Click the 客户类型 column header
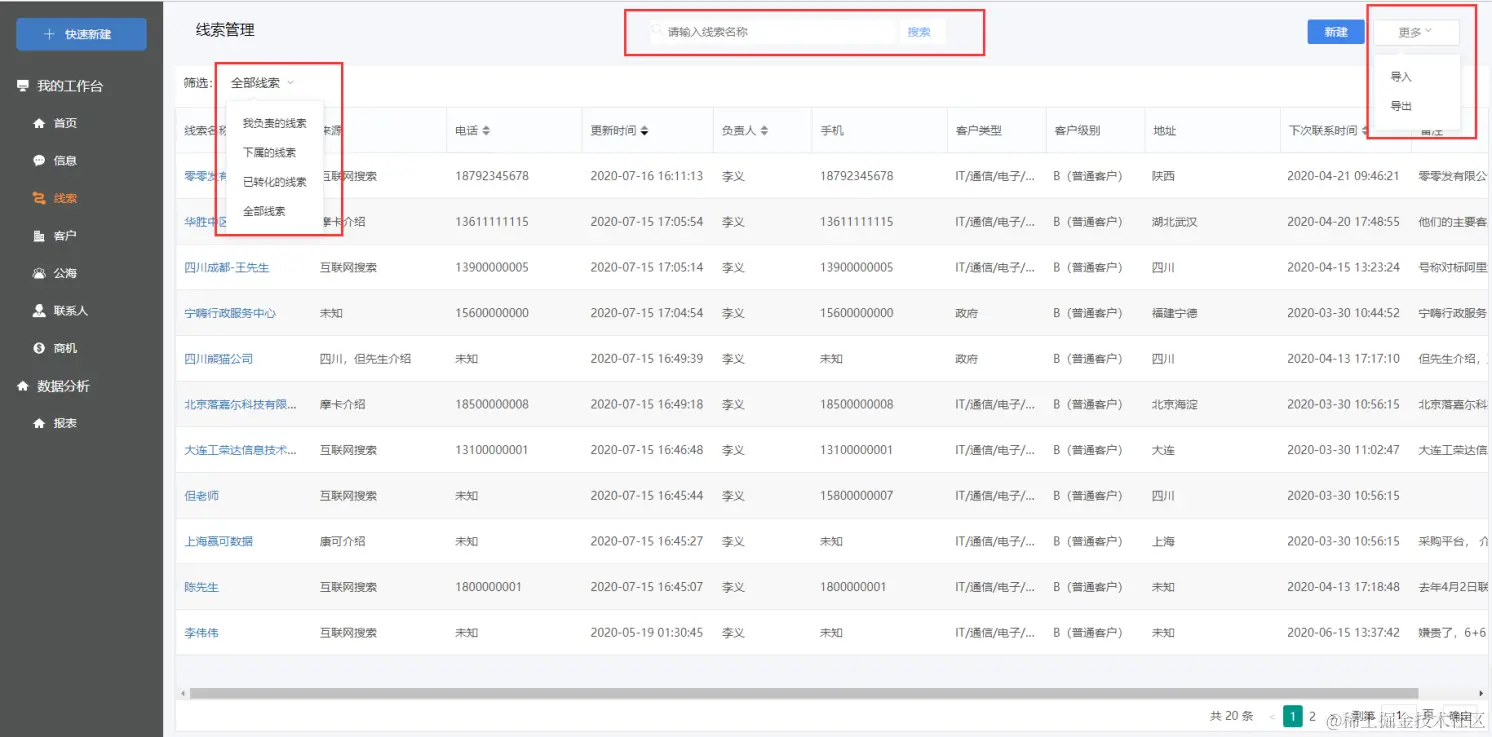Viewport: 1492px width, 737px height. click(x=978, y=131)
